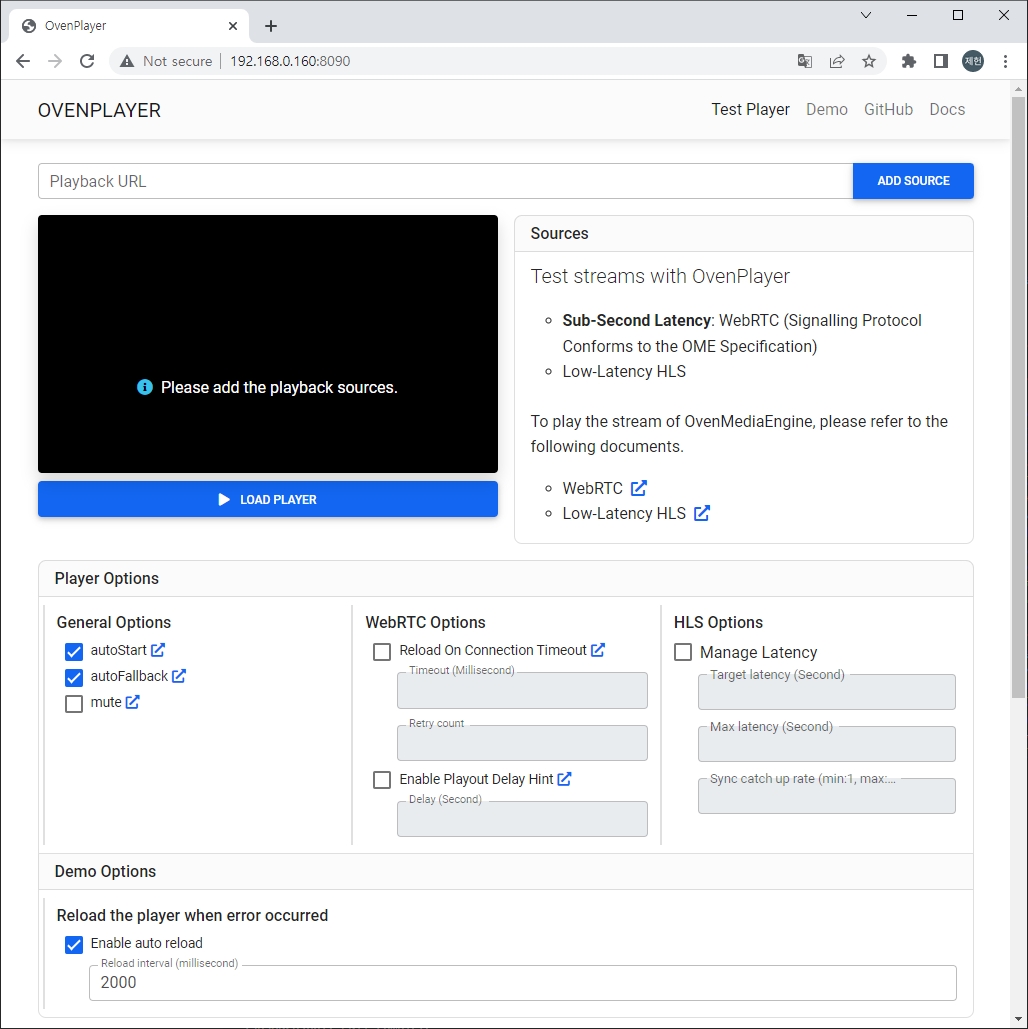Enable Manage Latency checkbox
The height and width of the screenshot is (1029, 1028).
click(683, 652)
